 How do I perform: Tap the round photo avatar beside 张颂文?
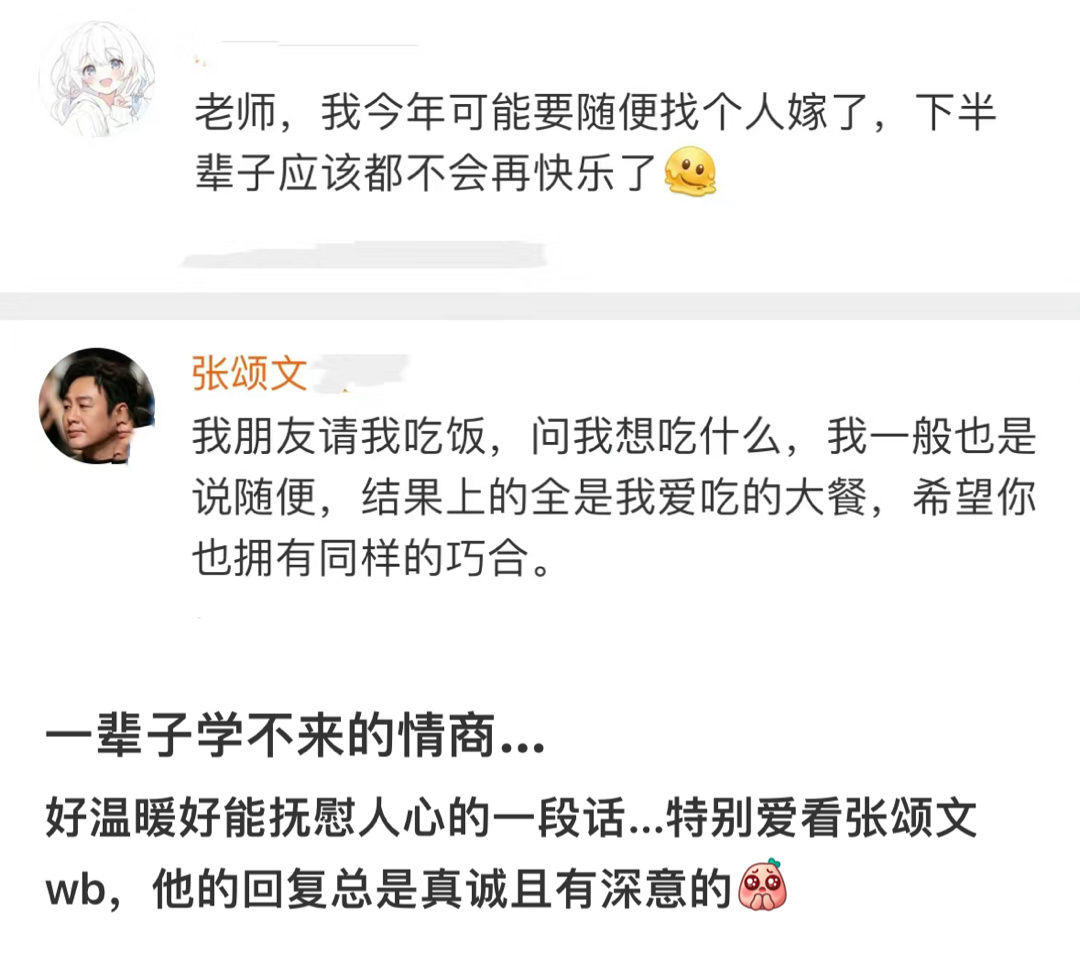coord(96,405)
